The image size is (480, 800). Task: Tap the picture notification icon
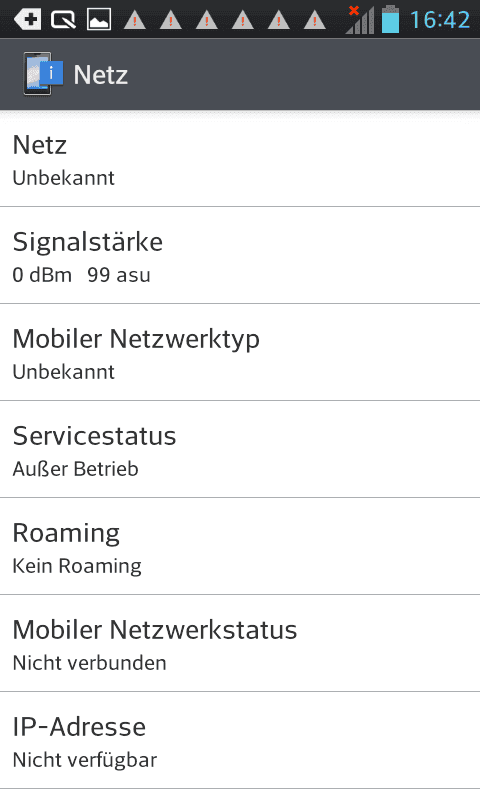[99, 20]
